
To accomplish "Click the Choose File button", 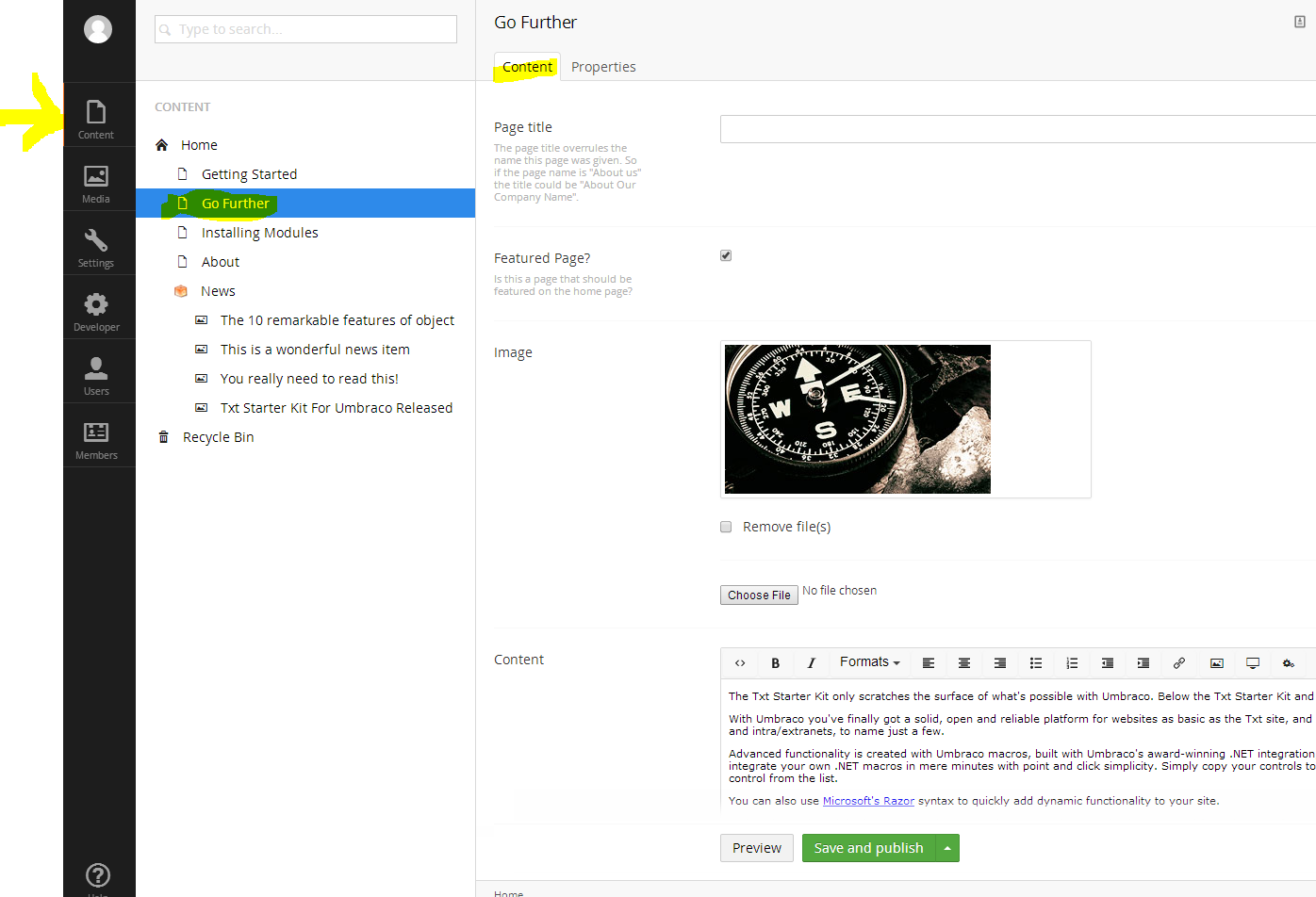I will pyautogui.click(x=759, y=595).
